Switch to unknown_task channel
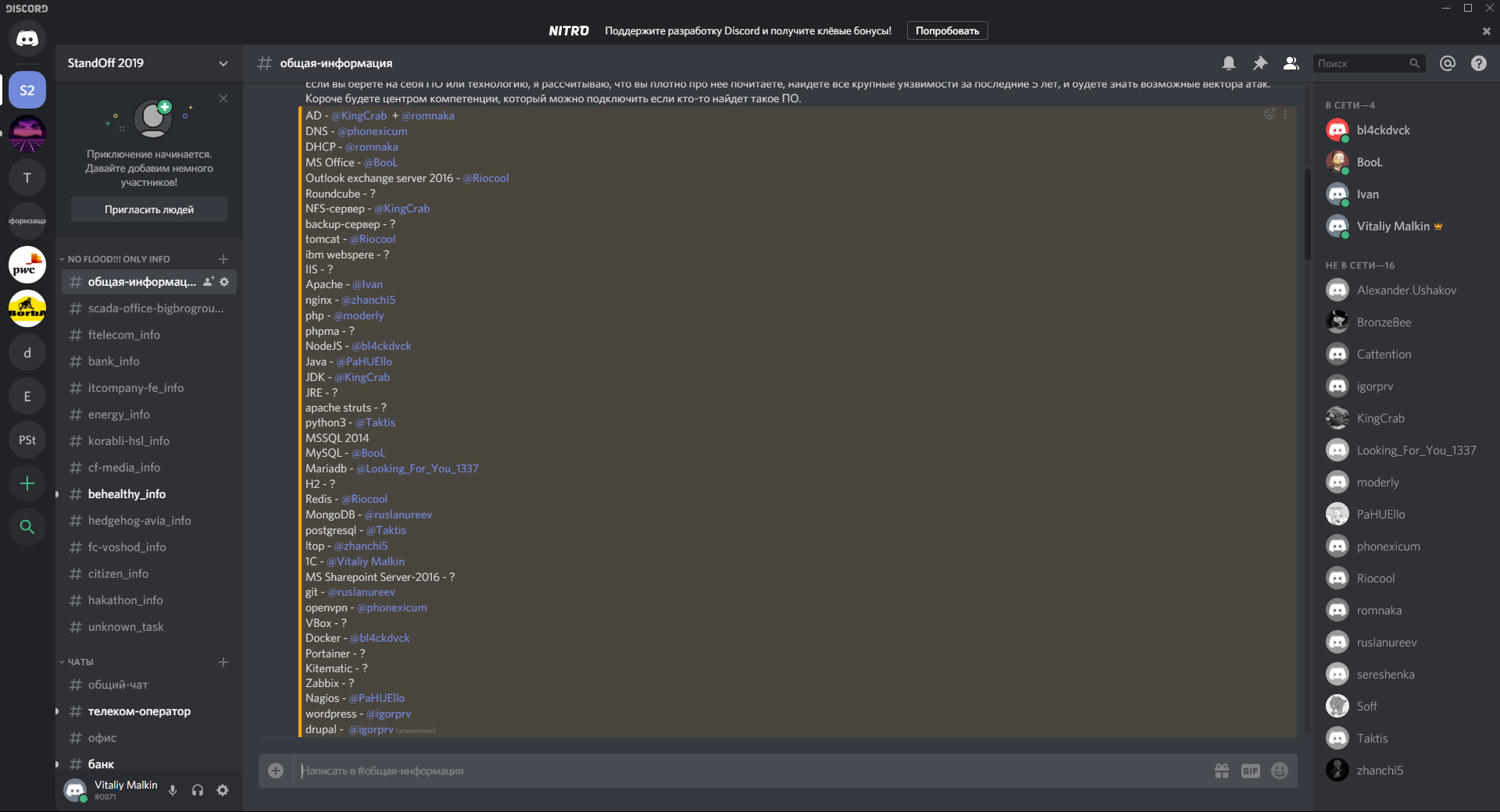This screenshot has height=812, width=1500. point(149,627)
